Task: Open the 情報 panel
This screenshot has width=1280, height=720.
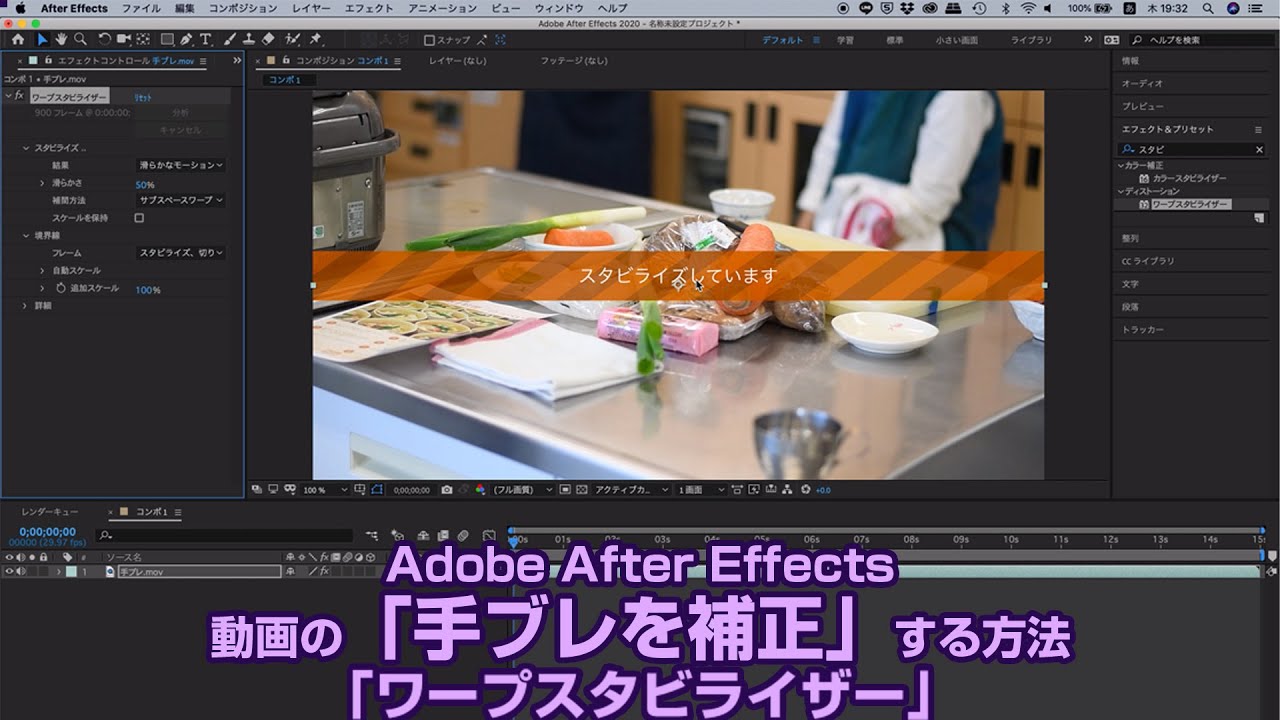Action: [x=1130, y=61]
